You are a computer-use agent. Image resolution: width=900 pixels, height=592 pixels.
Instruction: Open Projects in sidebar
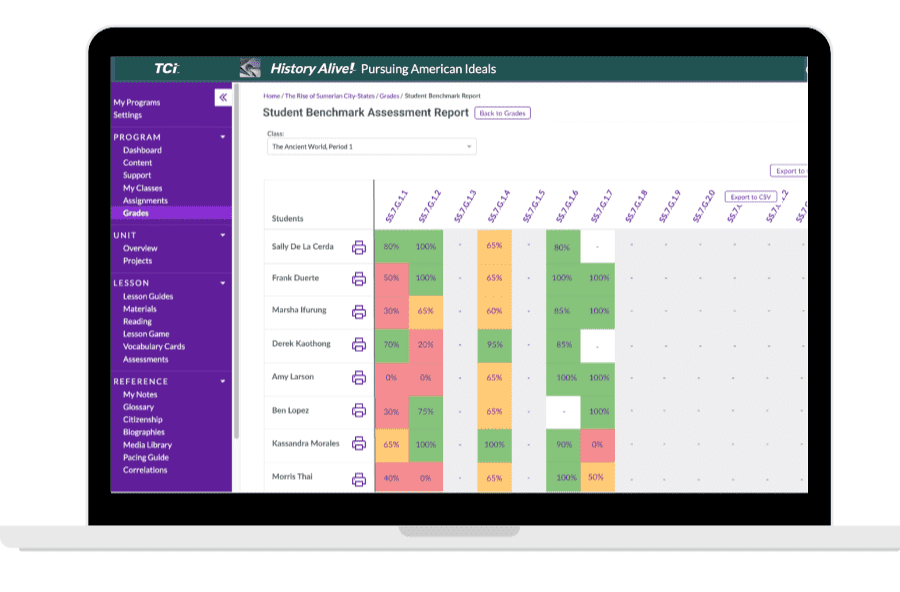tap(137, 261)
